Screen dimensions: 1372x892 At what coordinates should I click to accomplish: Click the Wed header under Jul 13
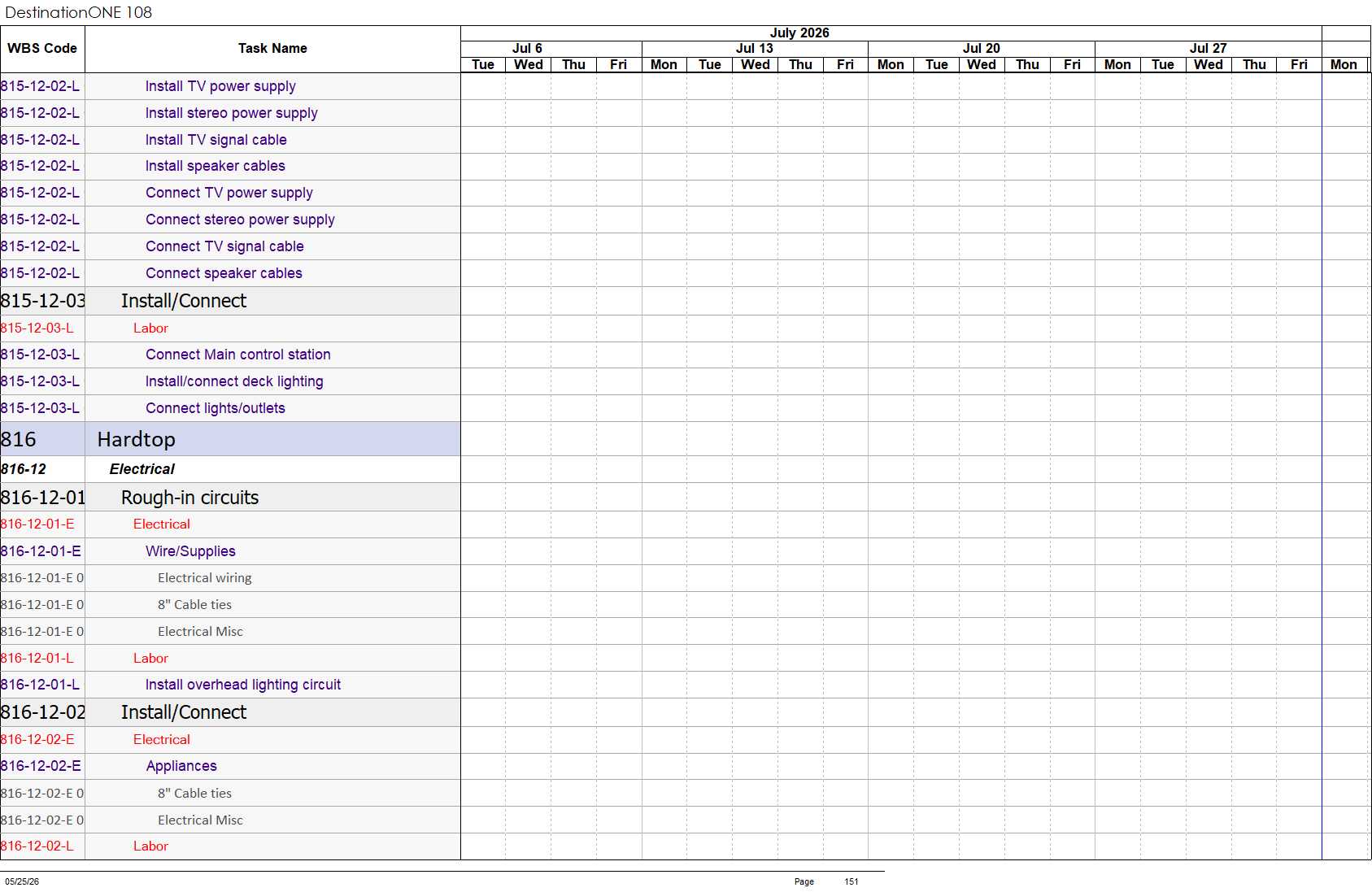(756, 65)
